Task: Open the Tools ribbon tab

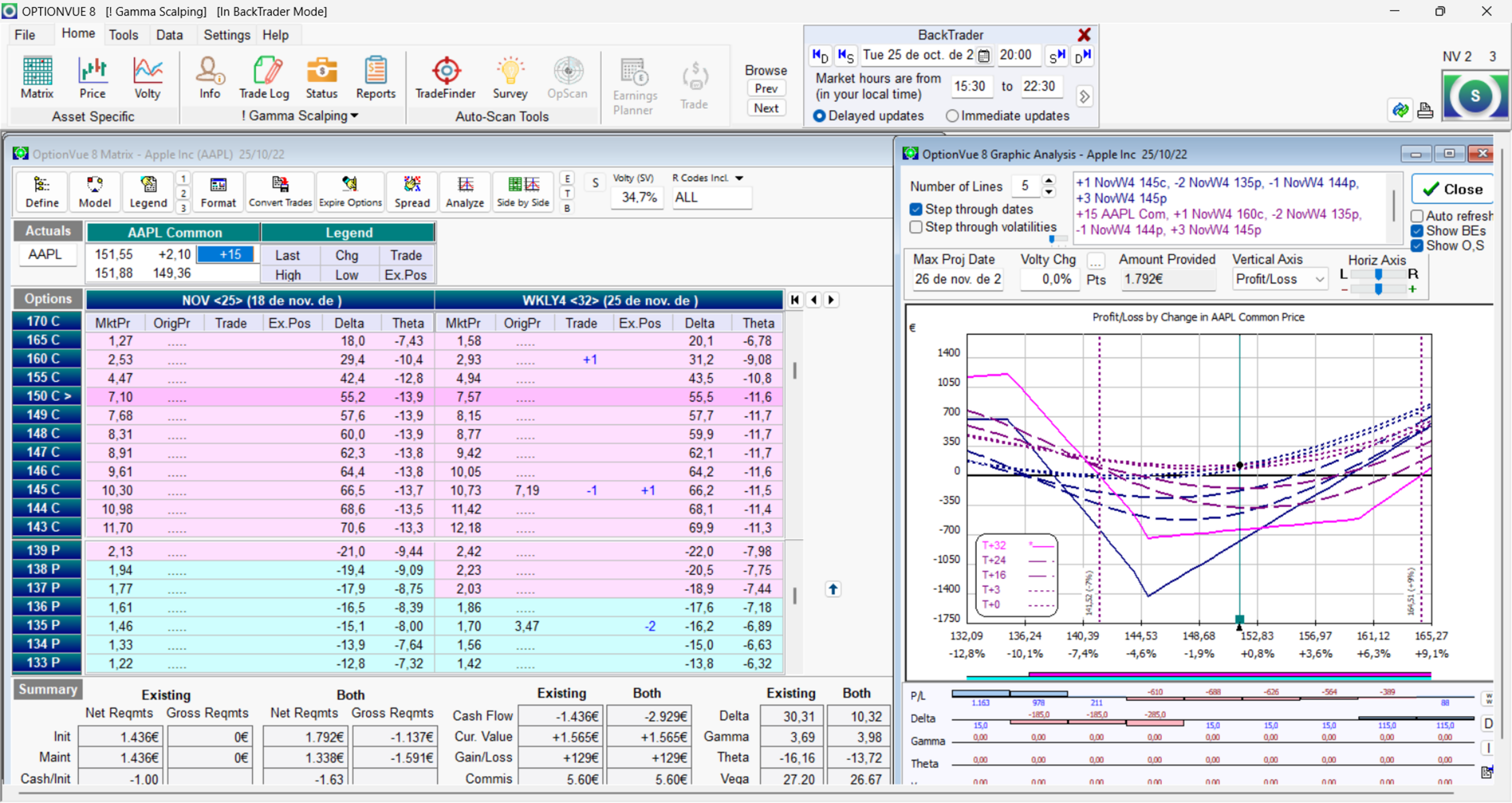Action: 123,35
